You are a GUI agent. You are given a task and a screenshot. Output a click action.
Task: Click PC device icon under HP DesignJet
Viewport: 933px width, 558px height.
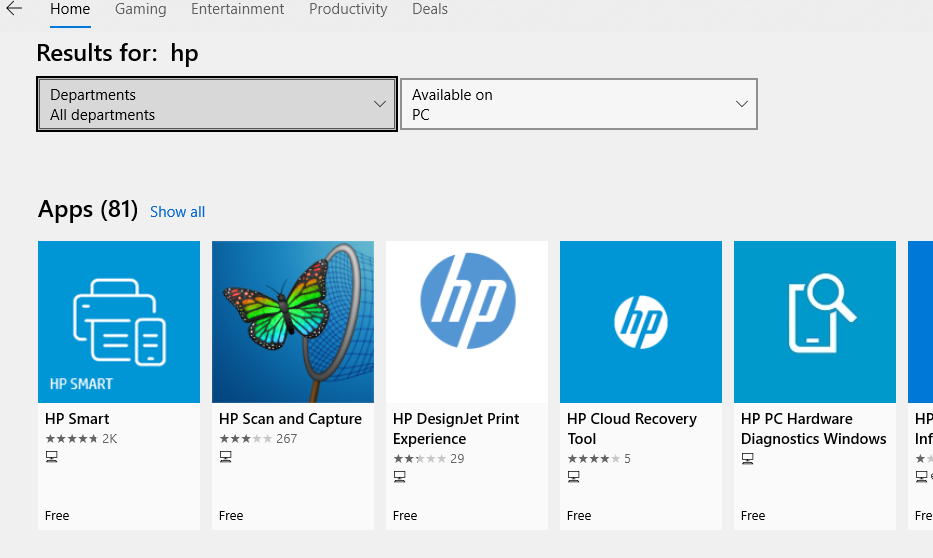click(x=399, y=477)
